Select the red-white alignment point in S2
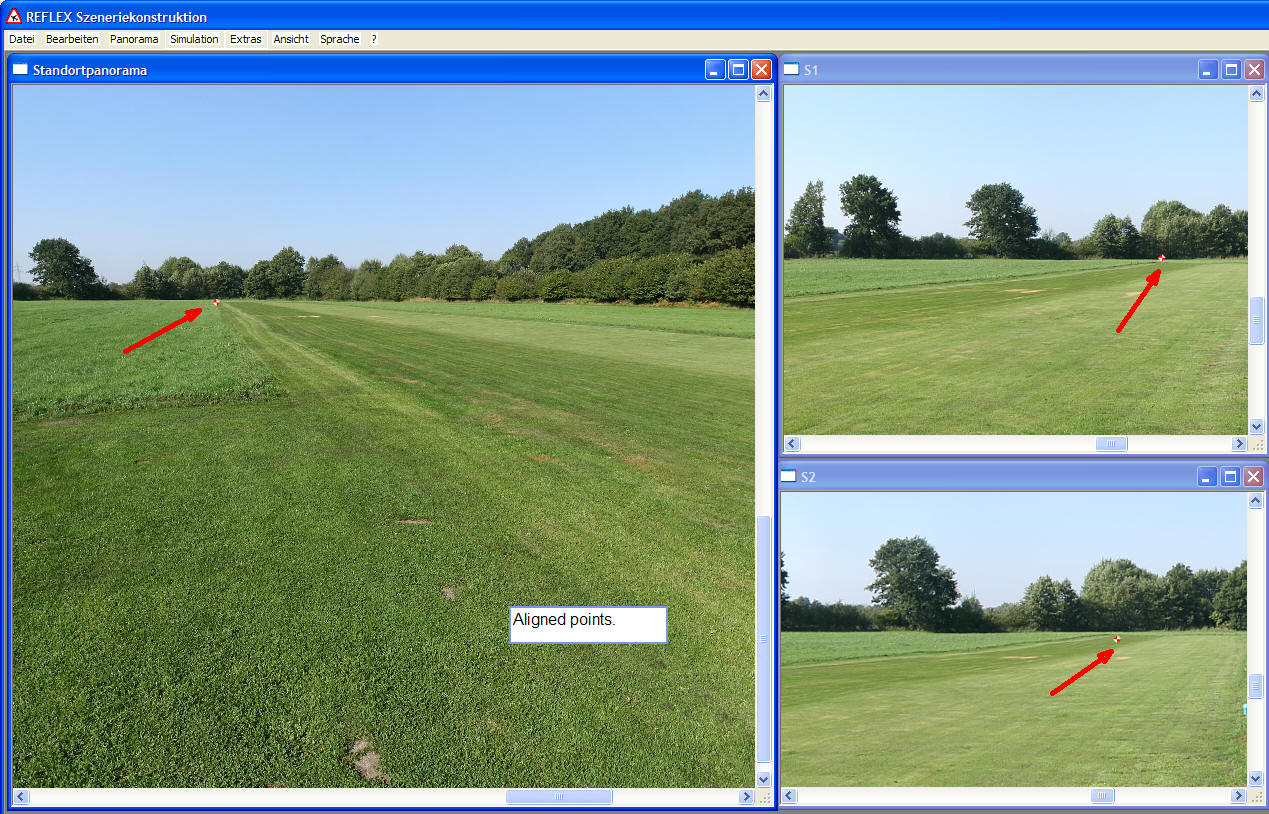Image resolution: width=1269 pixels, height=814 pixels. point(1116,639)
